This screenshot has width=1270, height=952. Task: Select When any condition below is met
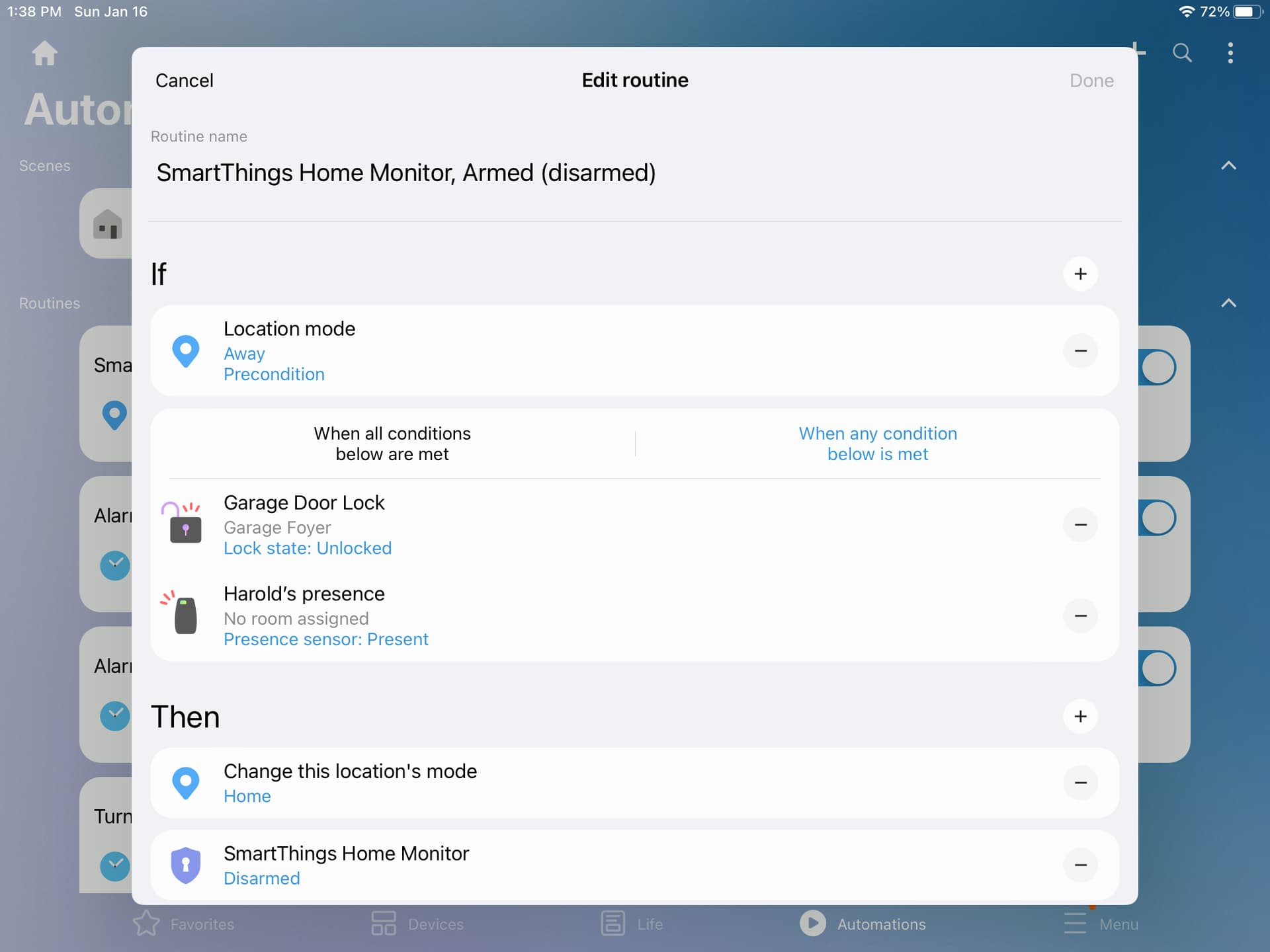click(x=877, y=444)
